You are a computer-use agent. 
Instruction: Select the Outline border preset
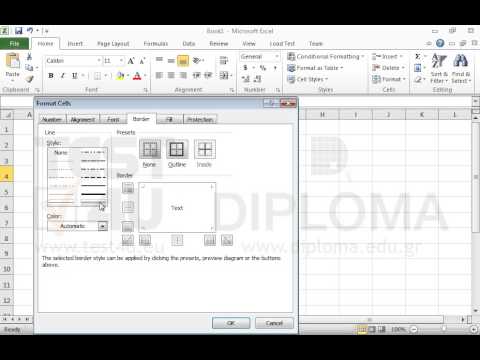(177, 149)
